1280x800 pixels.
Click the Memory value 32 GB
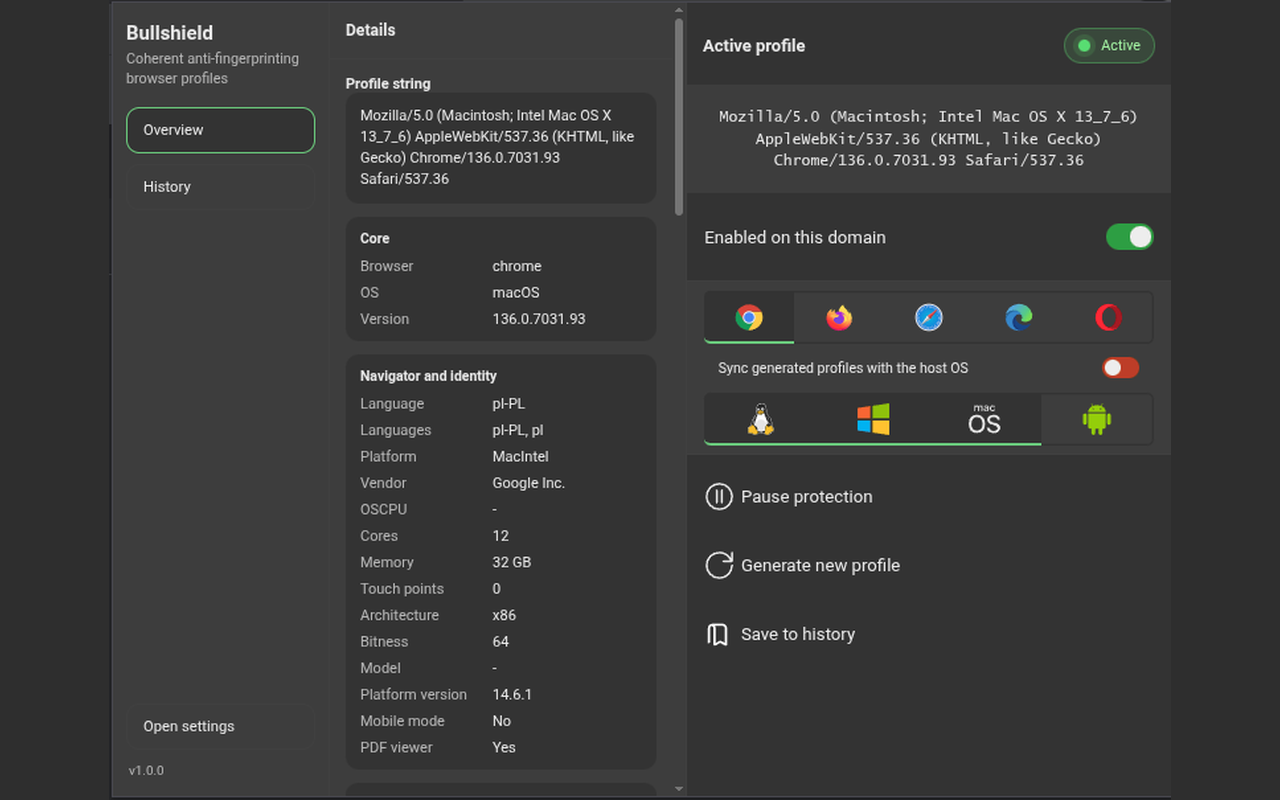[511, 562]
